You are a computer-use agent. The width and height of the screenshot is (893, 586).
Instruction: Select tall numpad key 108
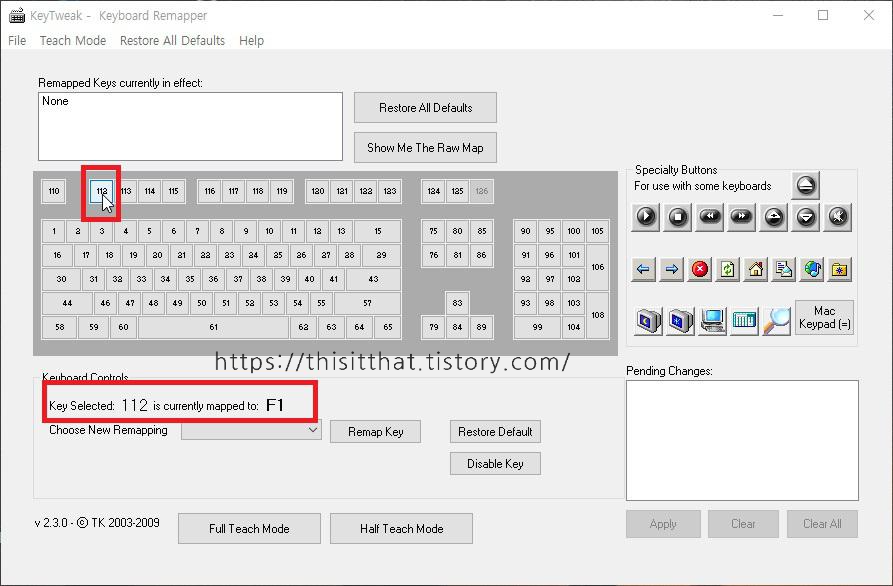[x=597, y=315]
